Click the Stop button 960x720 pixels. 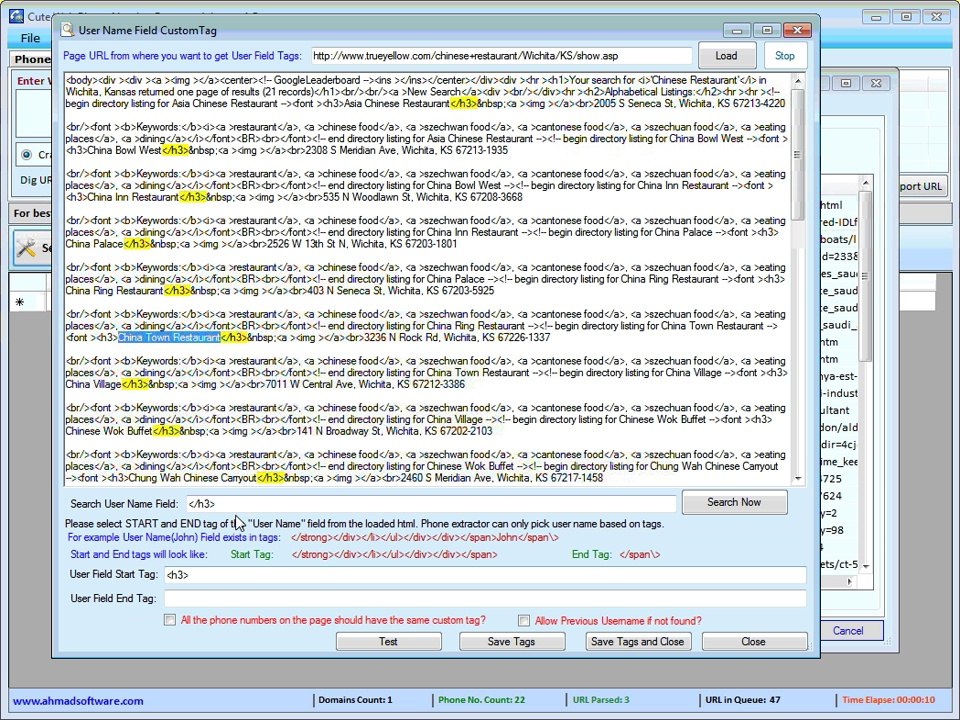pos(785,56)
